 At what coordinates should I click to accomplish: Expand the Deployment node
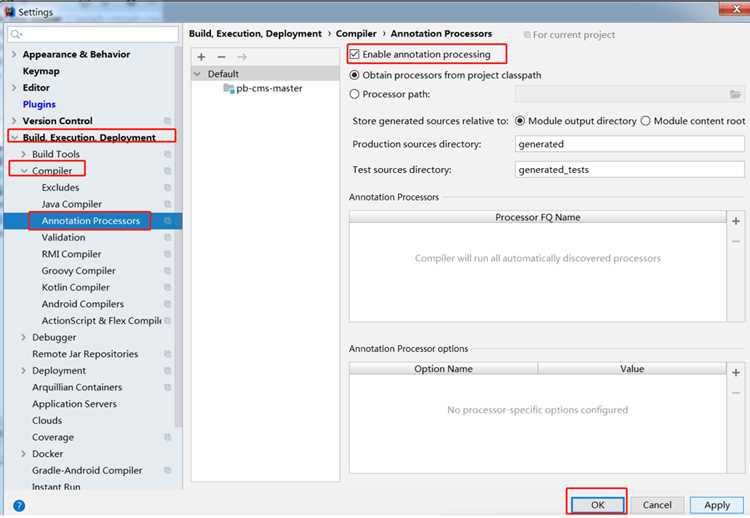[x=23, y=370]
